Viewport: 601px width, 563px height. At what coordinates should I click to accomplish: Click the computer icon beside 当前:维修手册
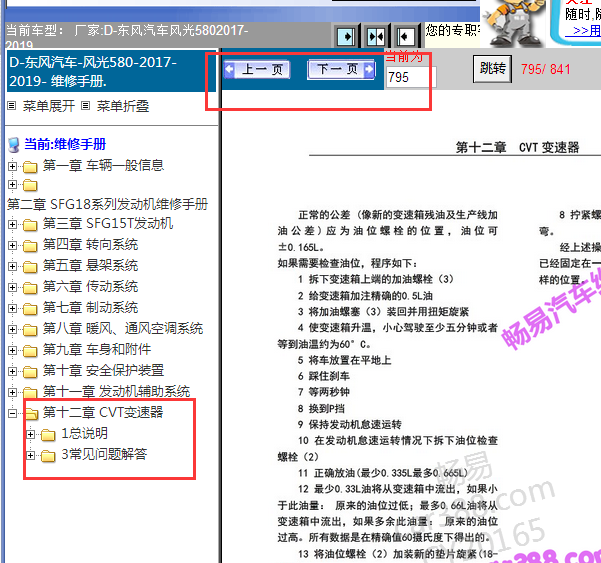coord(14,145)
